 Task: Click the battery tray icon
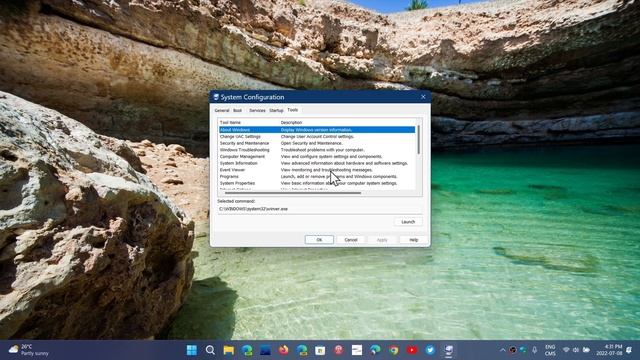click(587, 350)
